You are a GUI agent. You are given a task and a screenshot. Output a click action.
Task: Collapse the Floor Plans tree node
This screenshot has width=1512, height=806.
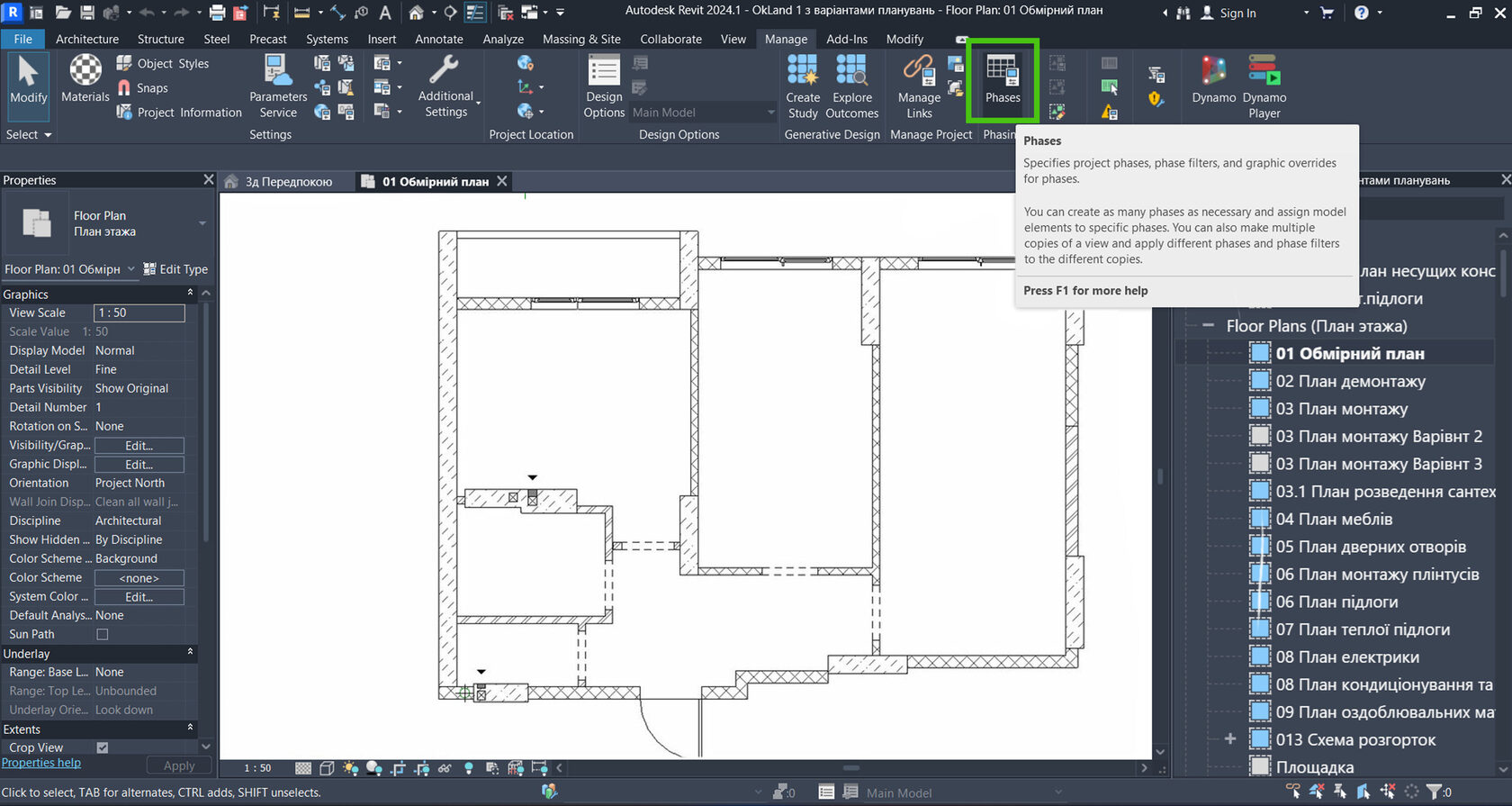(1208, 326)
